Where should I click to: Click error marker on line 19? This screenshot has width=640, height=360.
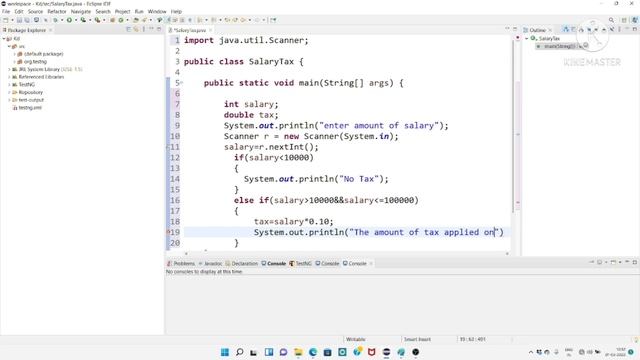coord(168,232)
